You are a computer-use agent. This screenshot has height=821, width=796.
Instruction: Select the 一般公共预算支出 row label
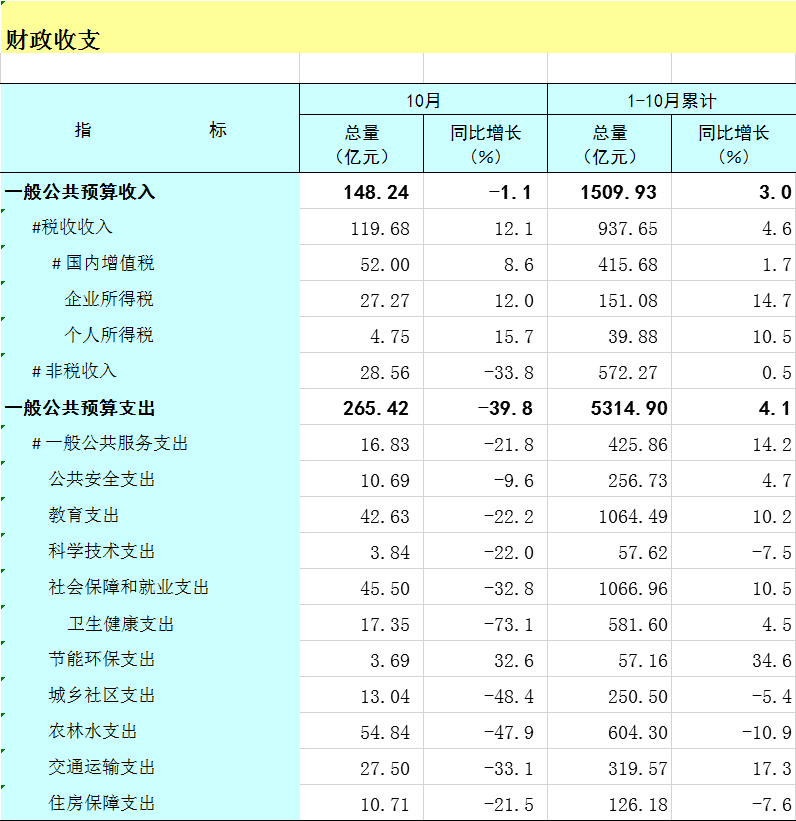[x=80, y=408]
